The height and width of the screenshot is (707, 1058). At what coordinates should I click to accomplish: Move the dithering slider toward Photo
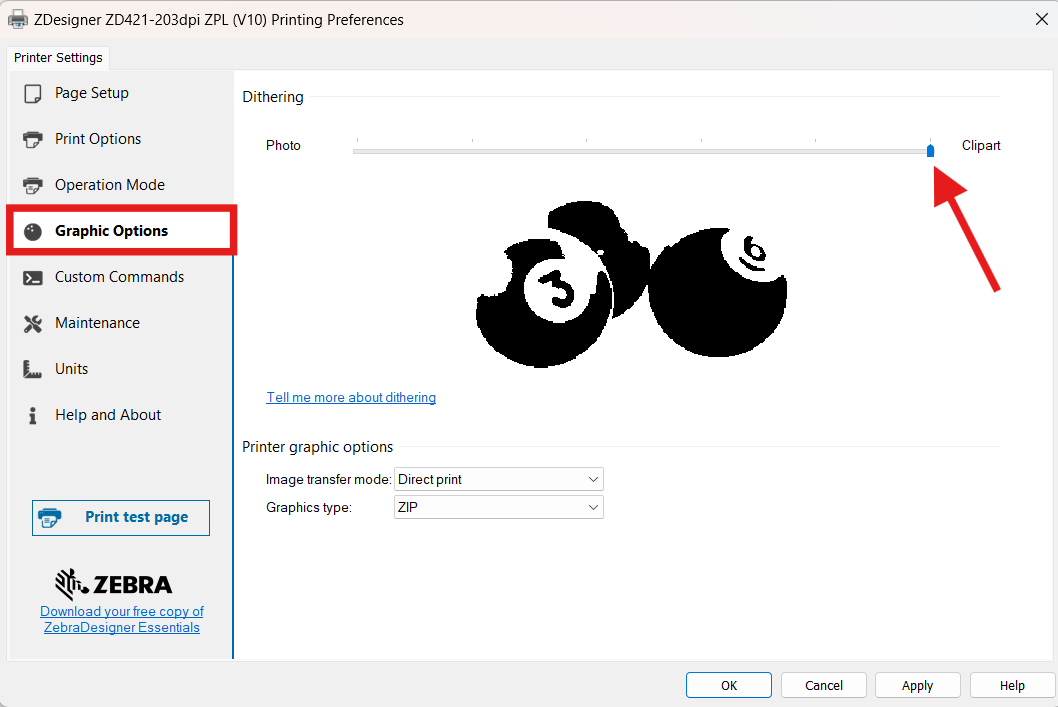tap(500, 149)
